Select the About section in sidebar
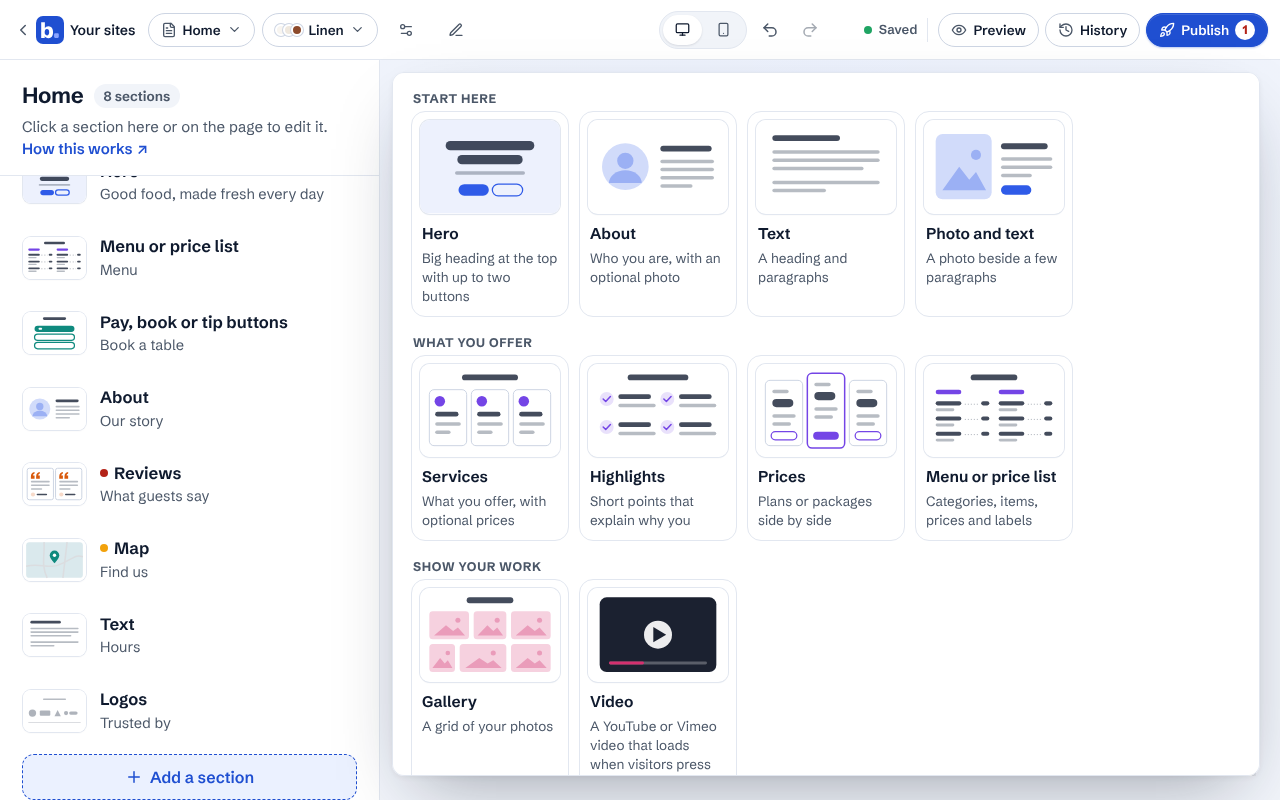 coord(190,408)
